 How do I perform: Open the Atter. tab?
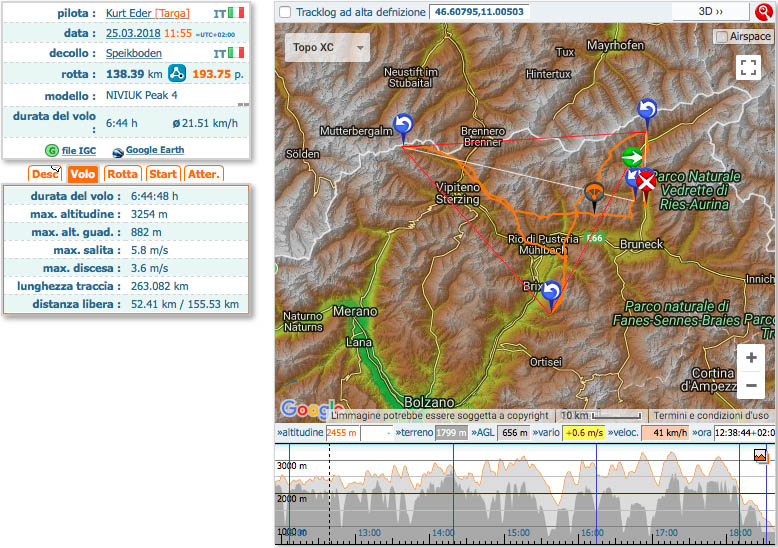click(x=203, y=174)
